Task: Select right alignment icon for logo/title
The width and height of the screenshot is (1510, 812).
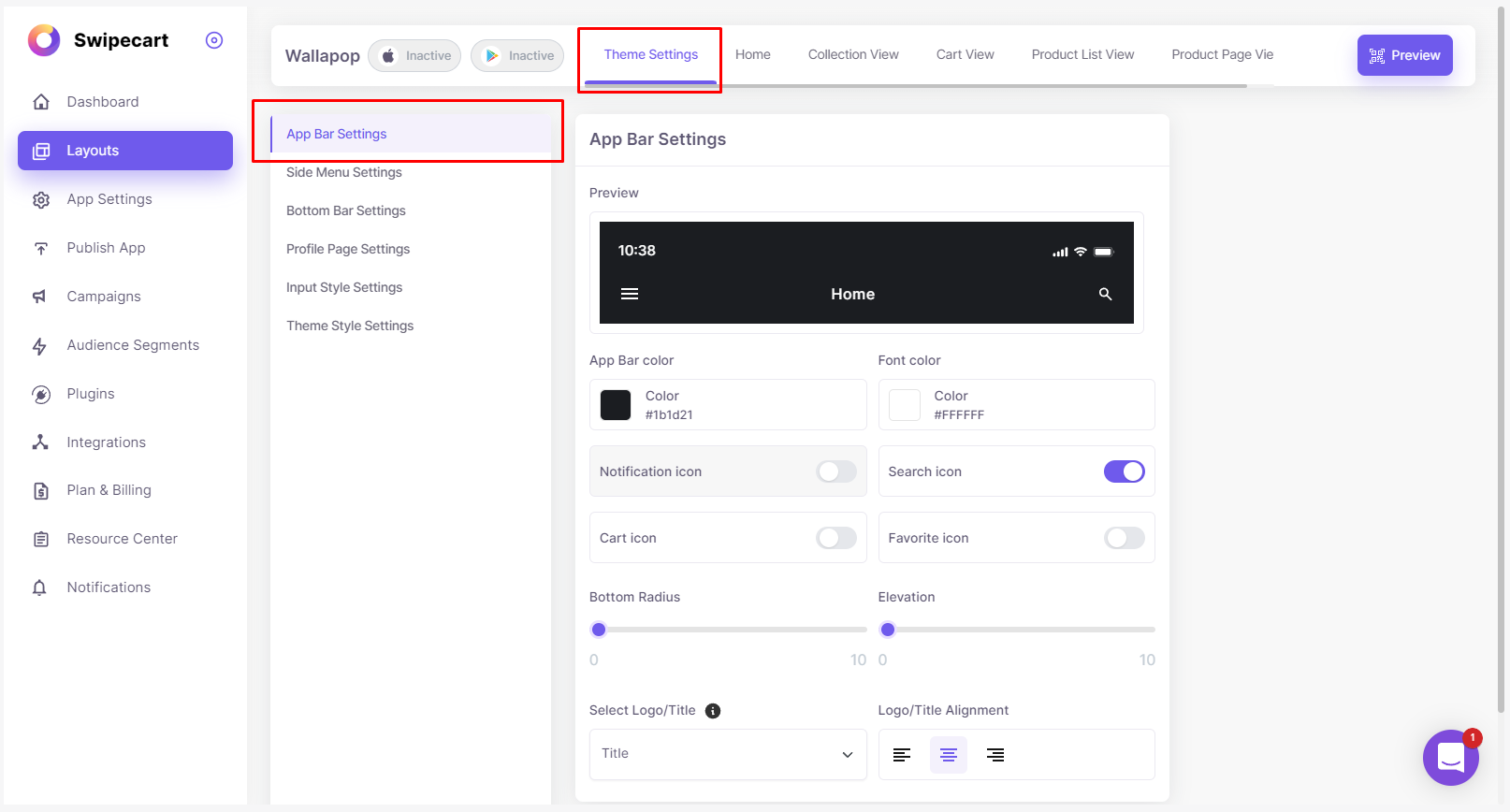Action: point(995,755)
